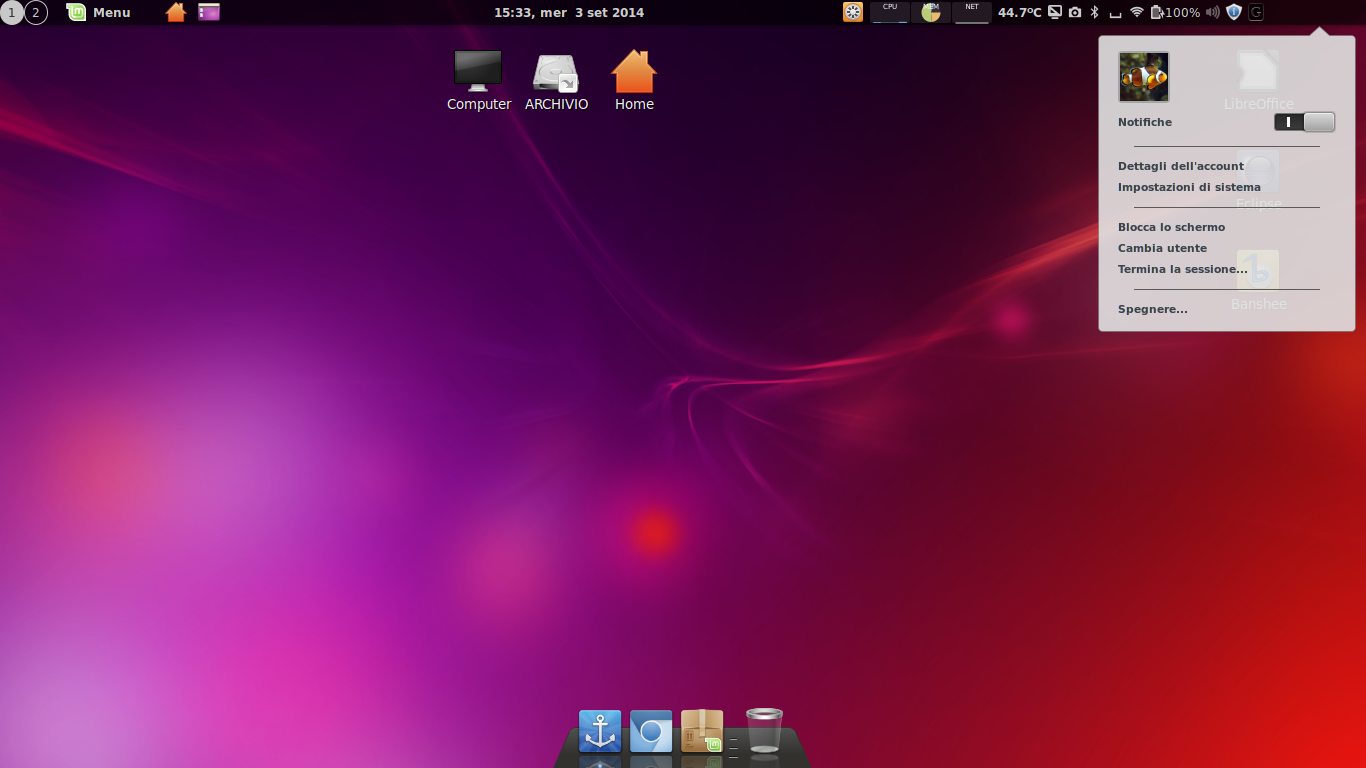Launch Chromium from the dock

click(651, 731)
